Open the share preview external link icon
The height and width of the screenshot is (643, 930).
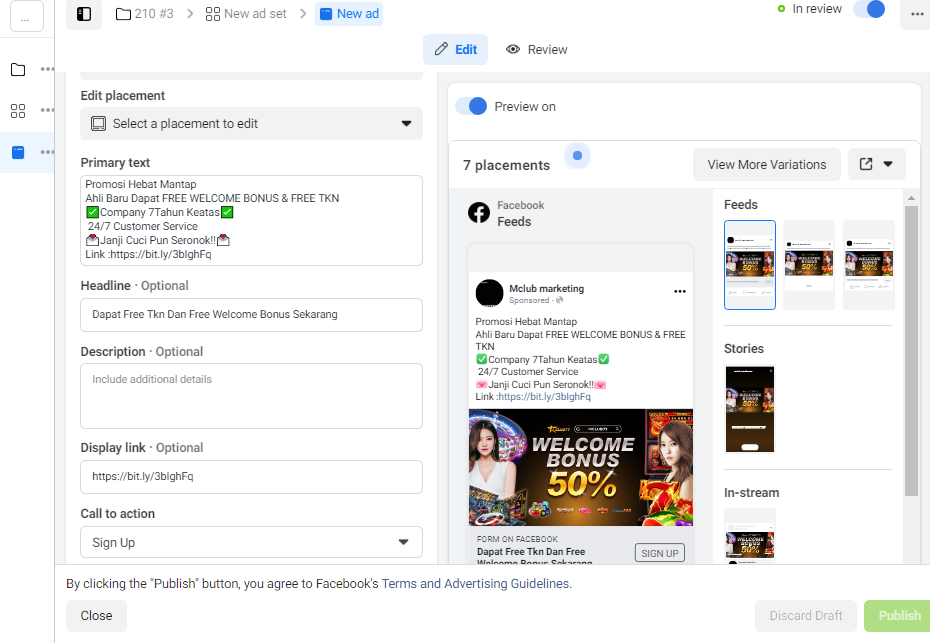click(x=866, y=164)
